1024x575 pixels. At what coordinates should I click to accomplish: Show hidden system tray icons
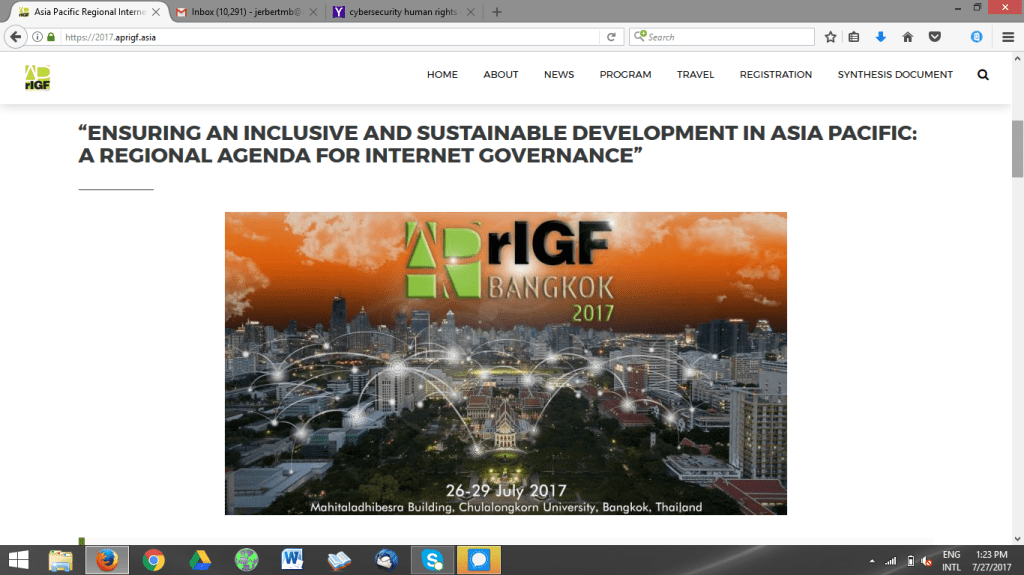coord(872,561)
